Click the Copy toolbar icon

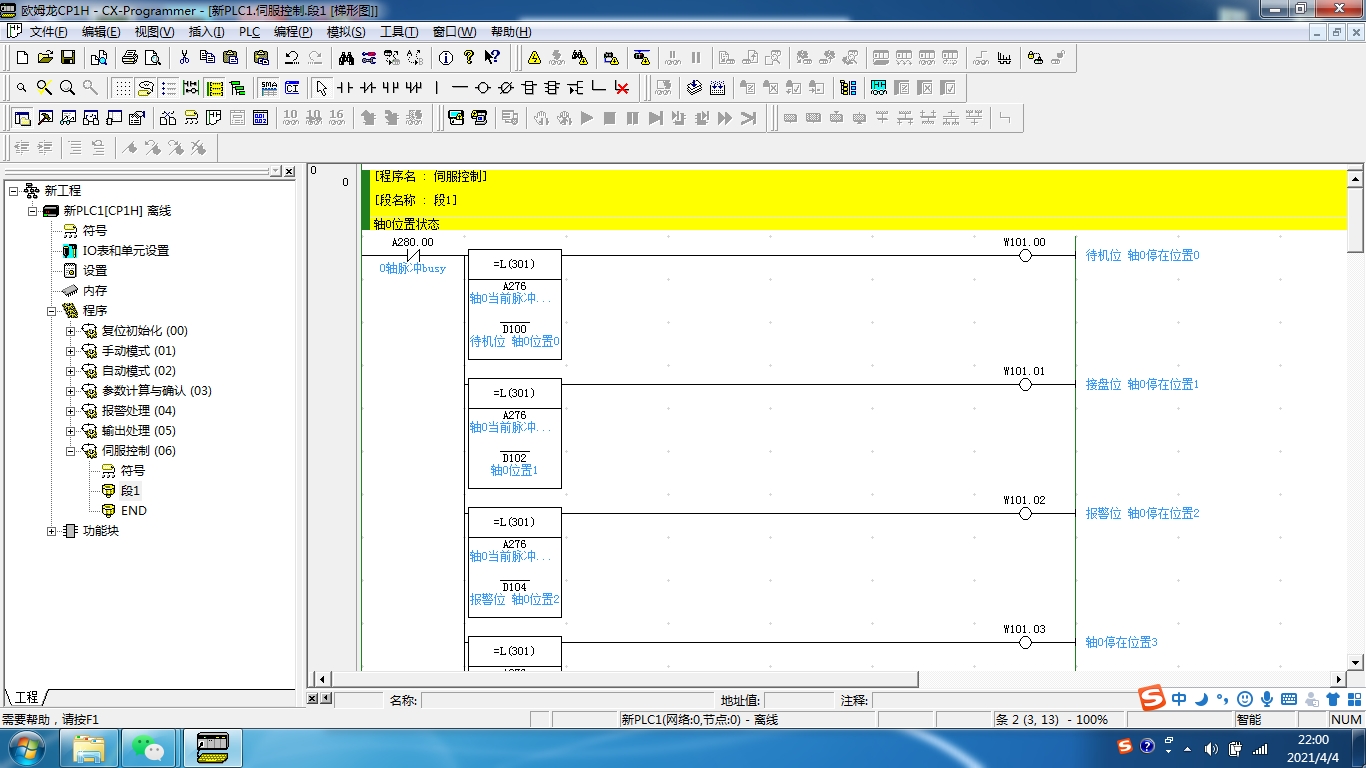(x=207, y=58)
